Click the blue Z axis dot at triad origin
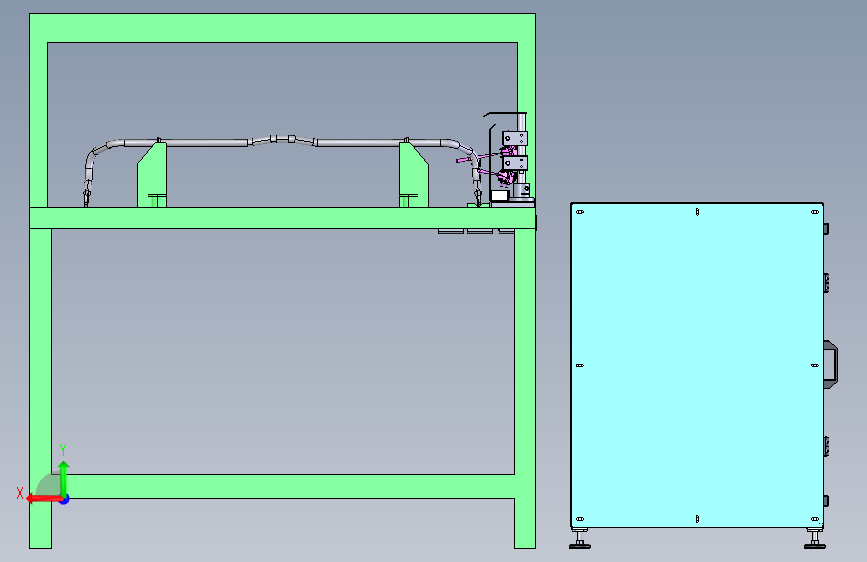Screen dimensions: 867x562 click(65, 499)
